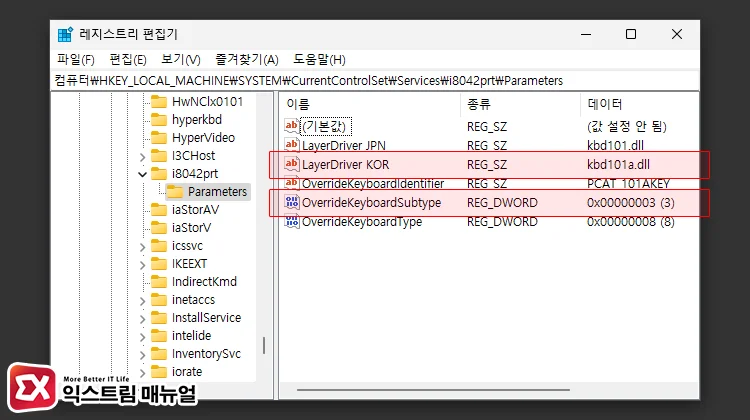
Task: Expand the InstallService tree node
Action: (142, 318)
